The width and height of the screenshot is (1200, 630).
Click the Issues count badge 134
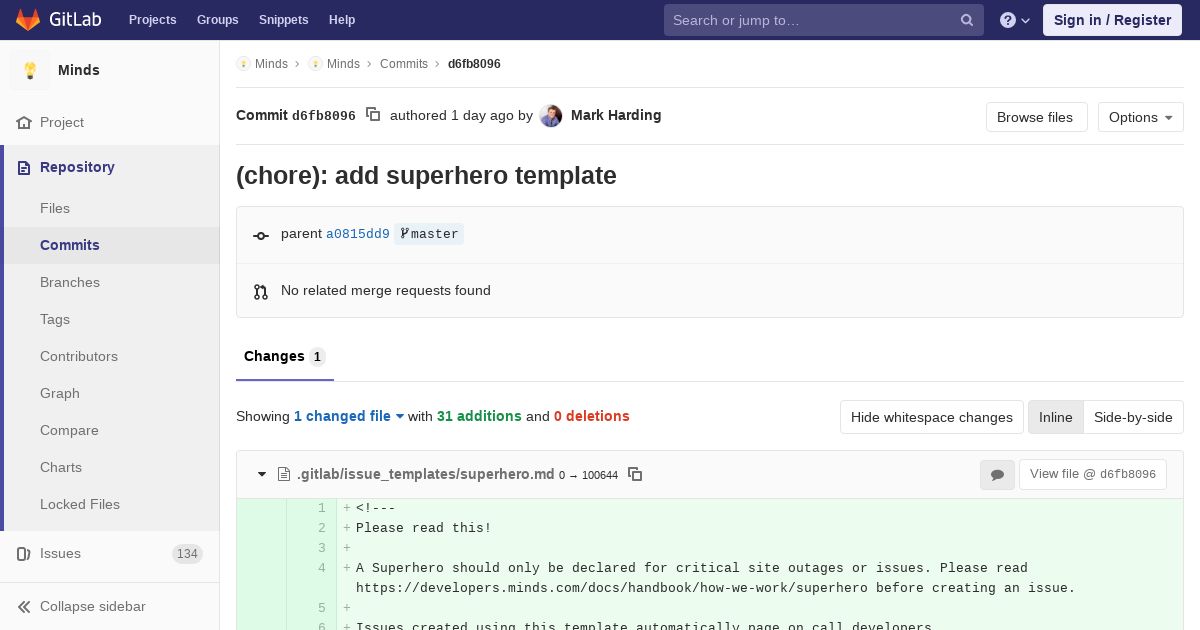point(187,554)
